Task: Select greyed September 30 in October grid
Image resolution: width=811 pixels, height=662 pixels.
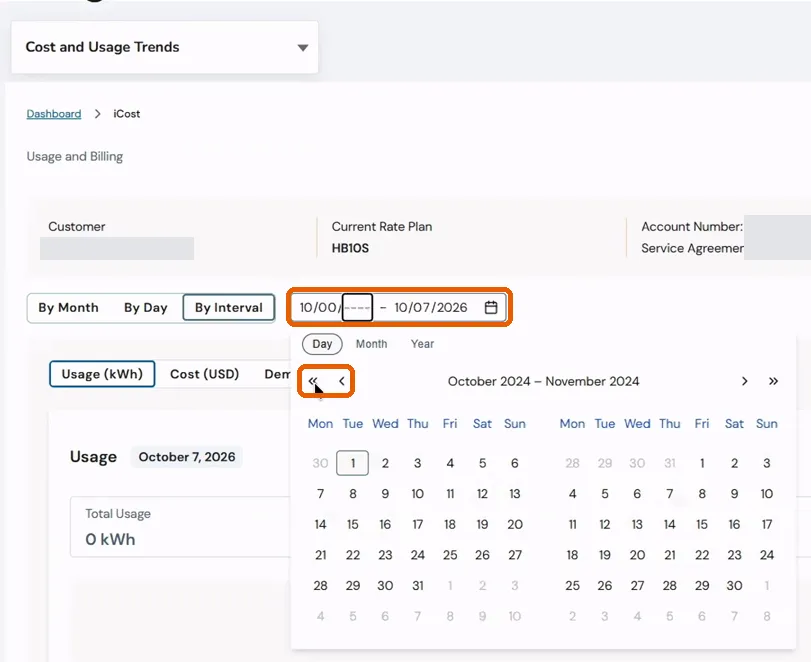Action: [x=320, y=463]
